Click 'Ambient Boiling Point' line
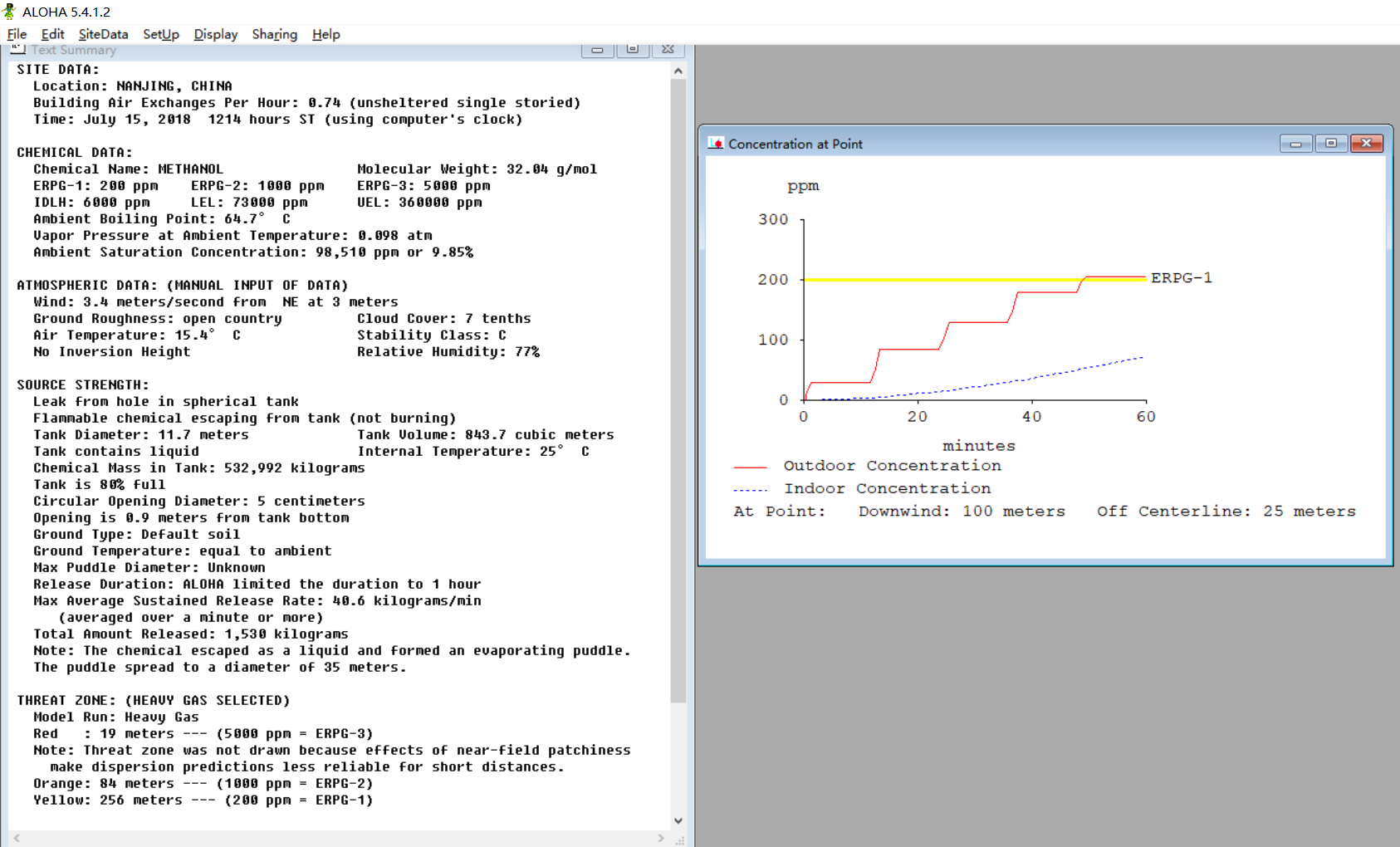1400x847 pixels. coord(162,219)
